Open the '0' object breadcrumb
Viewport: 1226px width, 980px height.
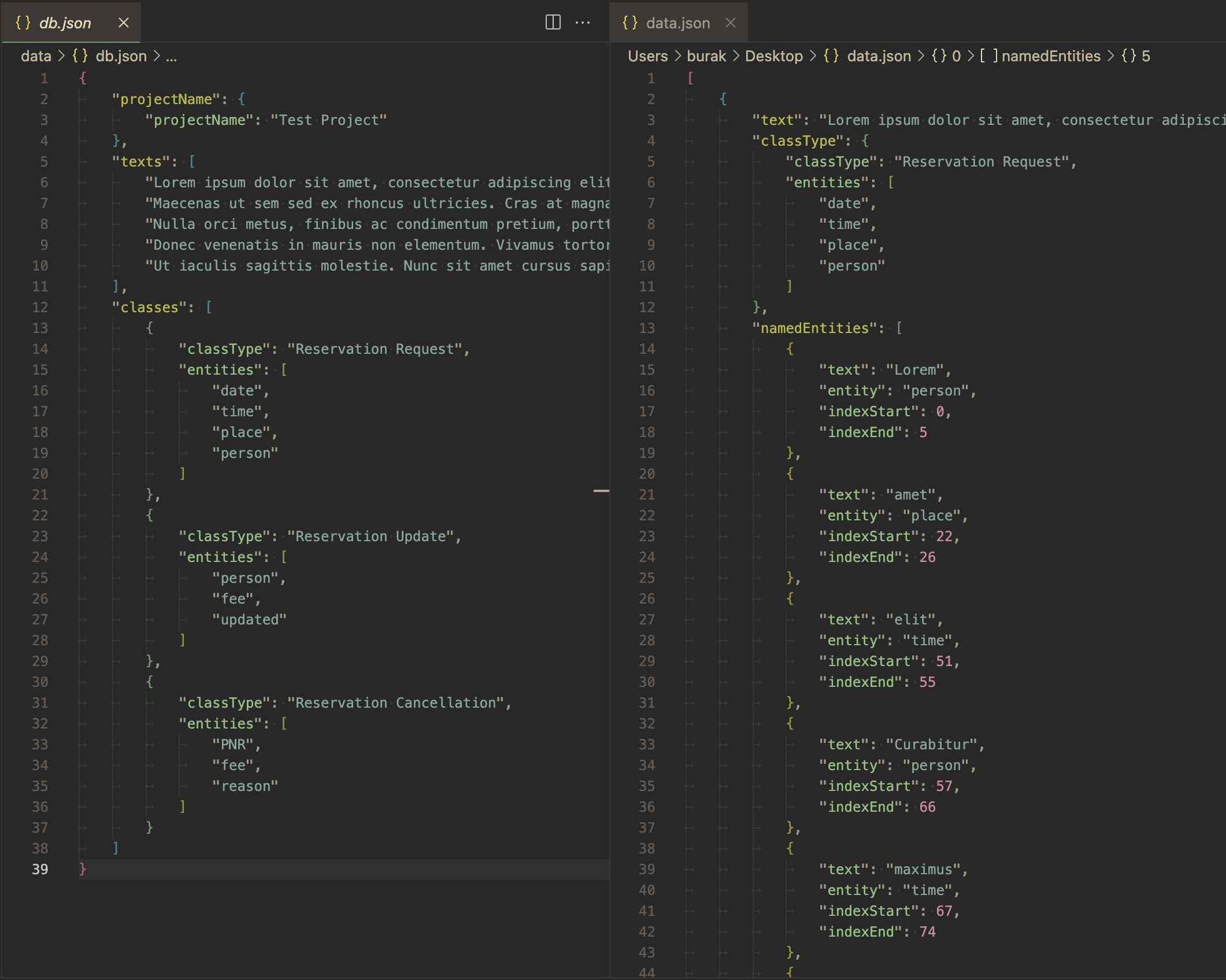[x=957, y=56]
